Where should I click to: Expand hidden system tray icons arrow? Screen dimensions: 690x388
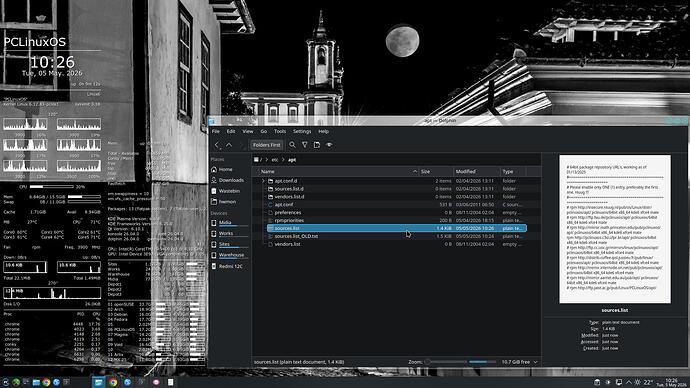click(628, 382)
